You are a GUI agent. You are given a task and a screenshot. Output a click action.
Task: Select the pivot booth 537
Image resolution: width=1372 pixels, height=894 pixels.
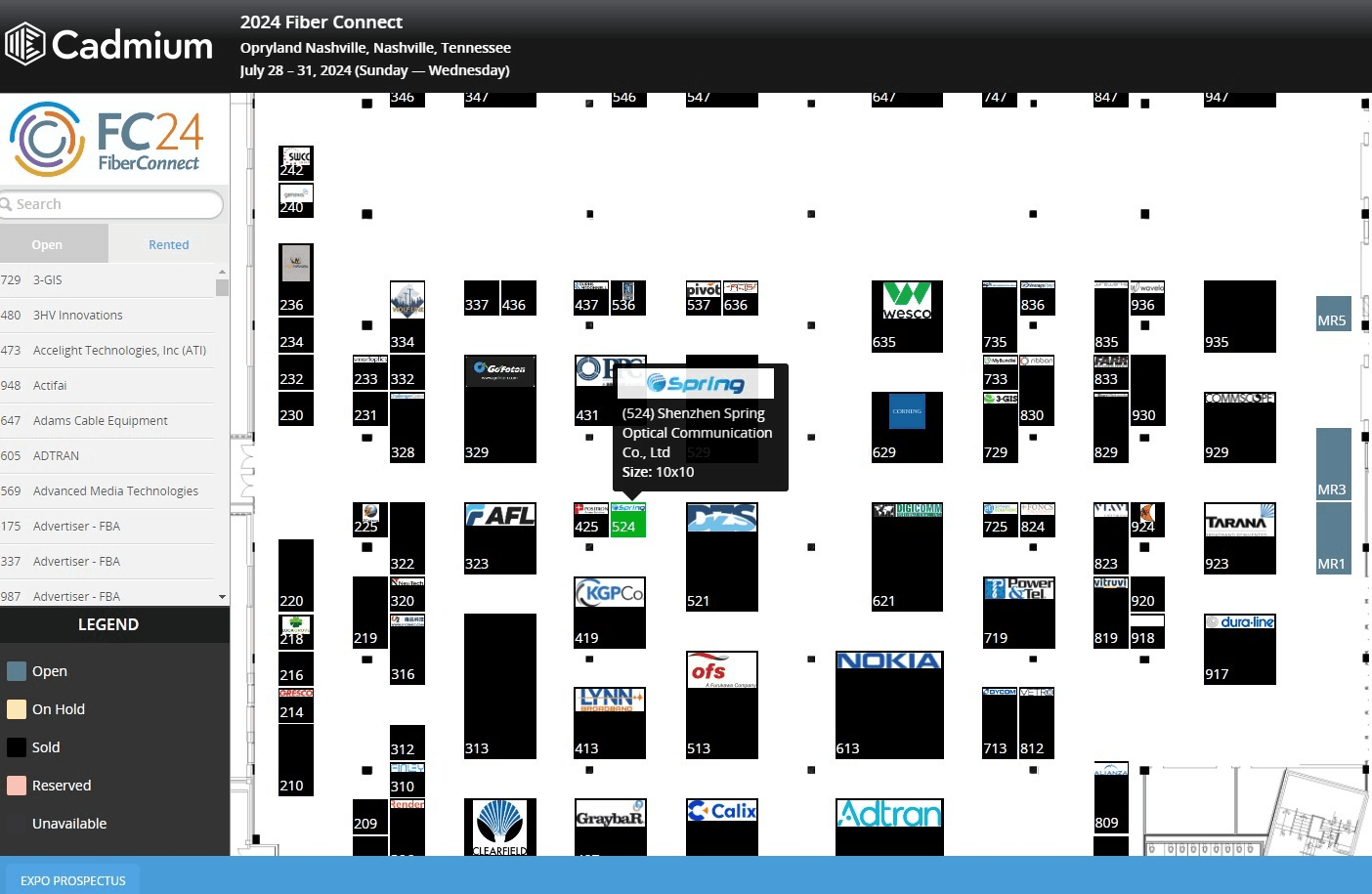pos(704,298)
